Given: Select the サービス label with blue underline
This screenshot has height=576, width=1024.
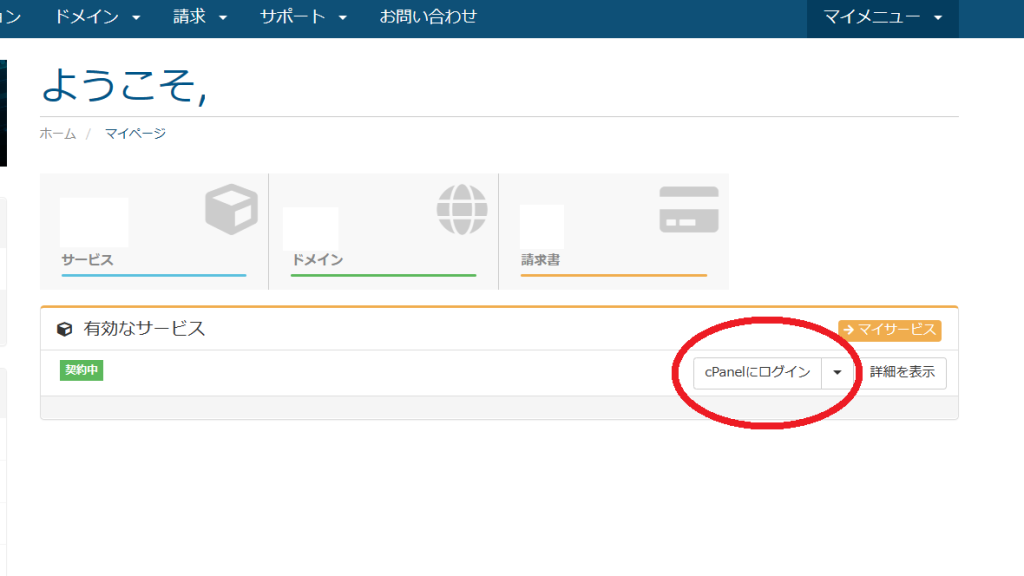Looking at the screenshot, I should (x=87, y=260).
